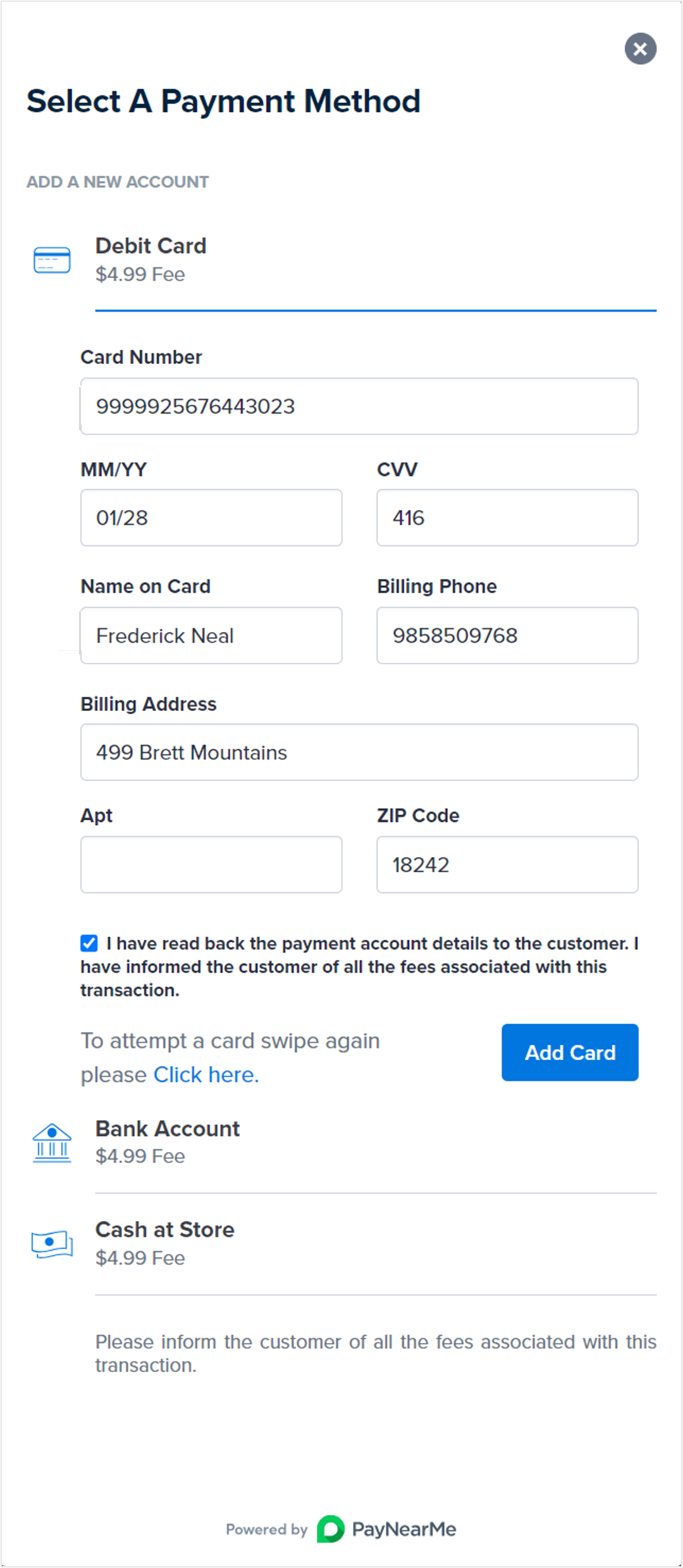
Task: Edit the ZIP Code field
Action: click(x=507, y=865)
